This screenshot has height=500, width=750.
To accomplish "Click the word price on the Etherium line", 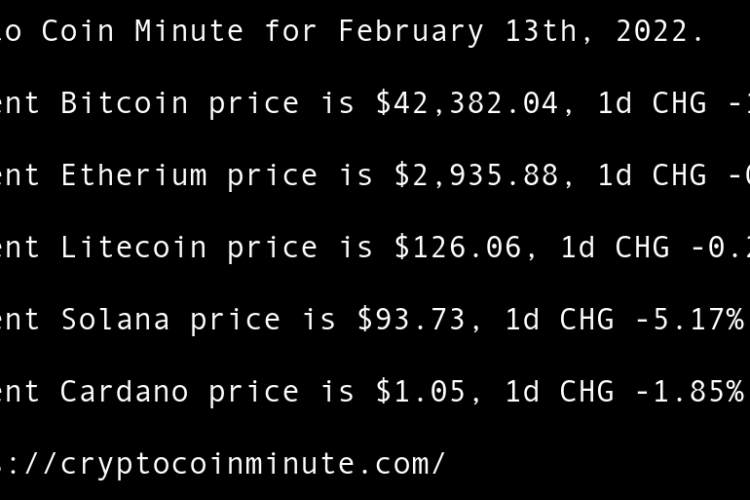I will tap(272, 175).
